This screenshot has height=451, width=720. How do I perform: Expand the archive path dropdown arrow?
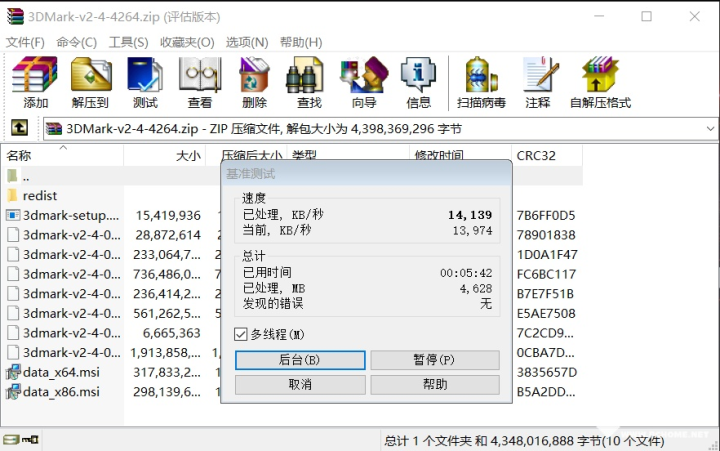coord(710,129)
